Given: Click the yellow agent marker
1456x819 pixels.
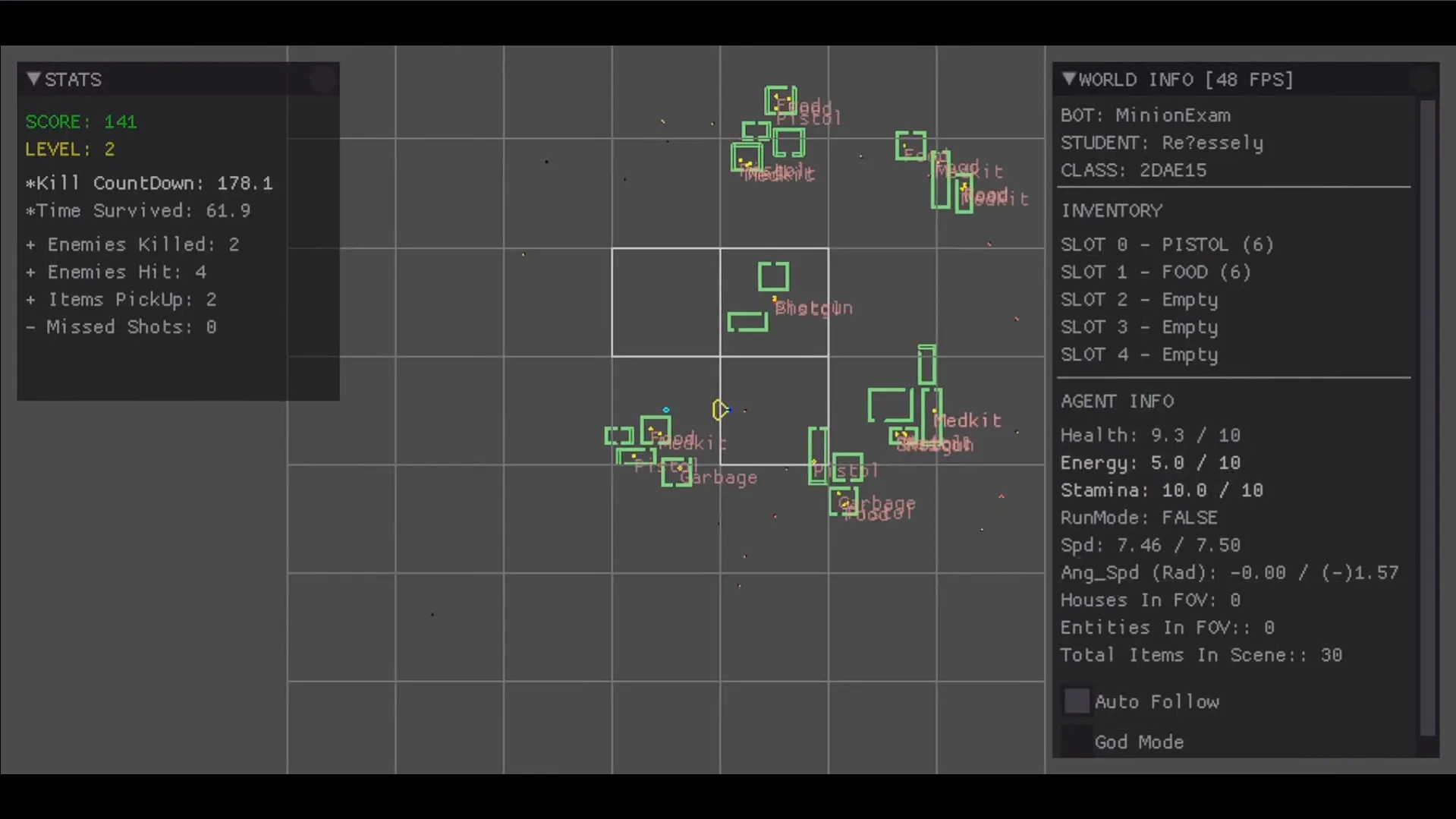Looking at the screenshot, I should 720,410.
